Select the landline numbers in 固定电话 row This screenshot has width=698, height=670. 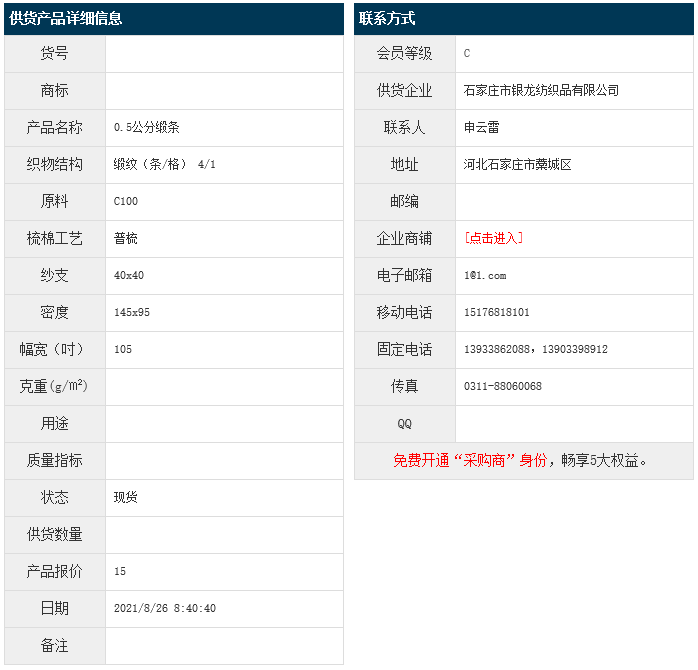pyautogui.click(x=536, y=349)
